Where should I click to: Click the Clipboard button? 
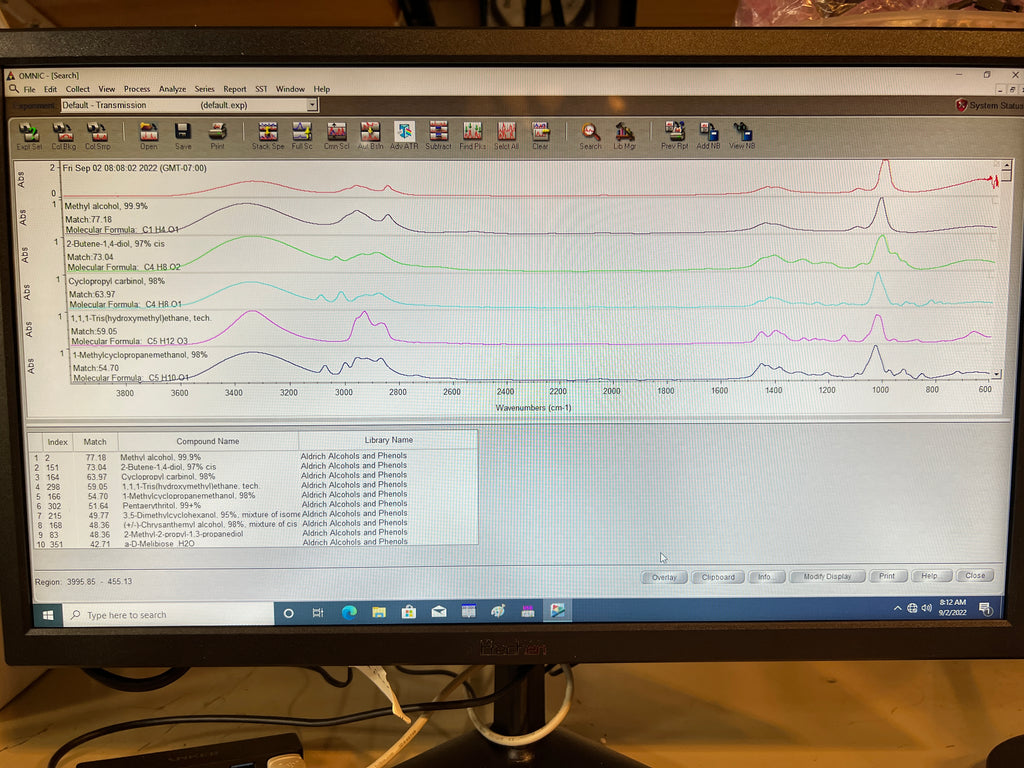click(718, 577)
